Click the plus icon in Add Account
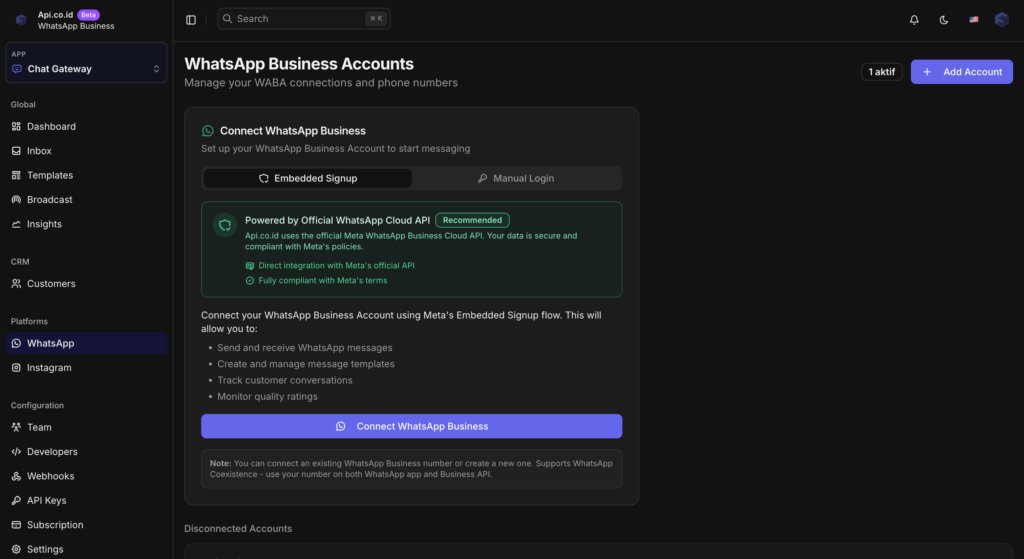This screenshot has width=1024, height=559. pos(927,72)
